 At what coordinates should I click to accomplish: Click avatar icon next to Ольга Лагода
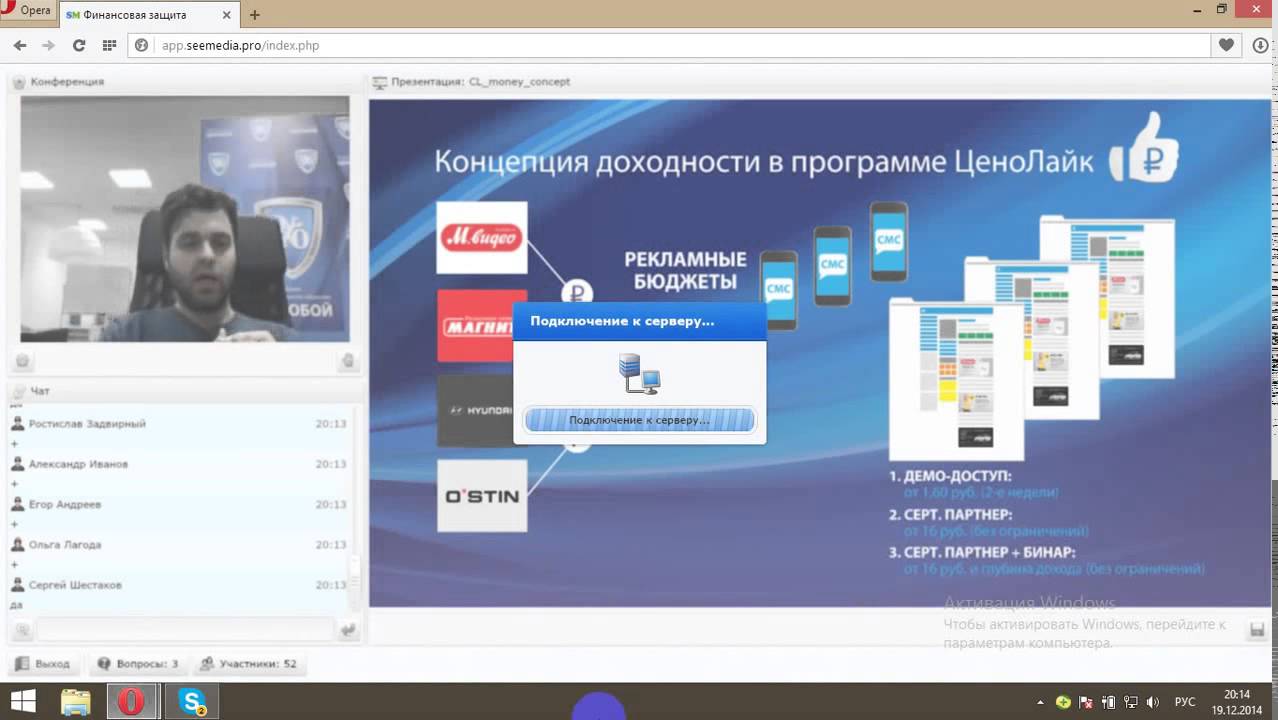(17, 545)
